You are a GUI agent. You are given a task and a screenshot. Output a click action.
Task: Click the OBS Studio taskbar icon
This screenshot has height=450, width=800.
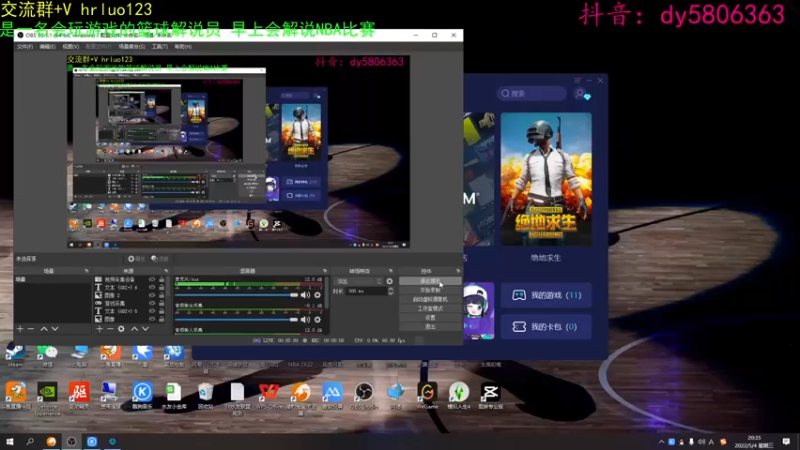tap(71, 442)
